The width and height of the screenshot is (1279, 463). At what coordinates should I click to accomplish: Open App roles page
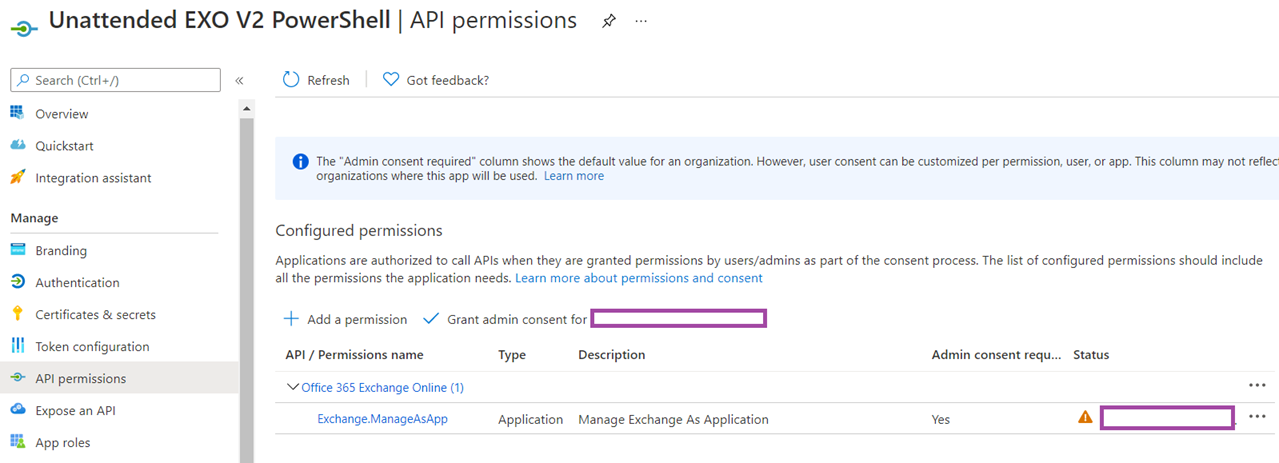pos(62,443)
